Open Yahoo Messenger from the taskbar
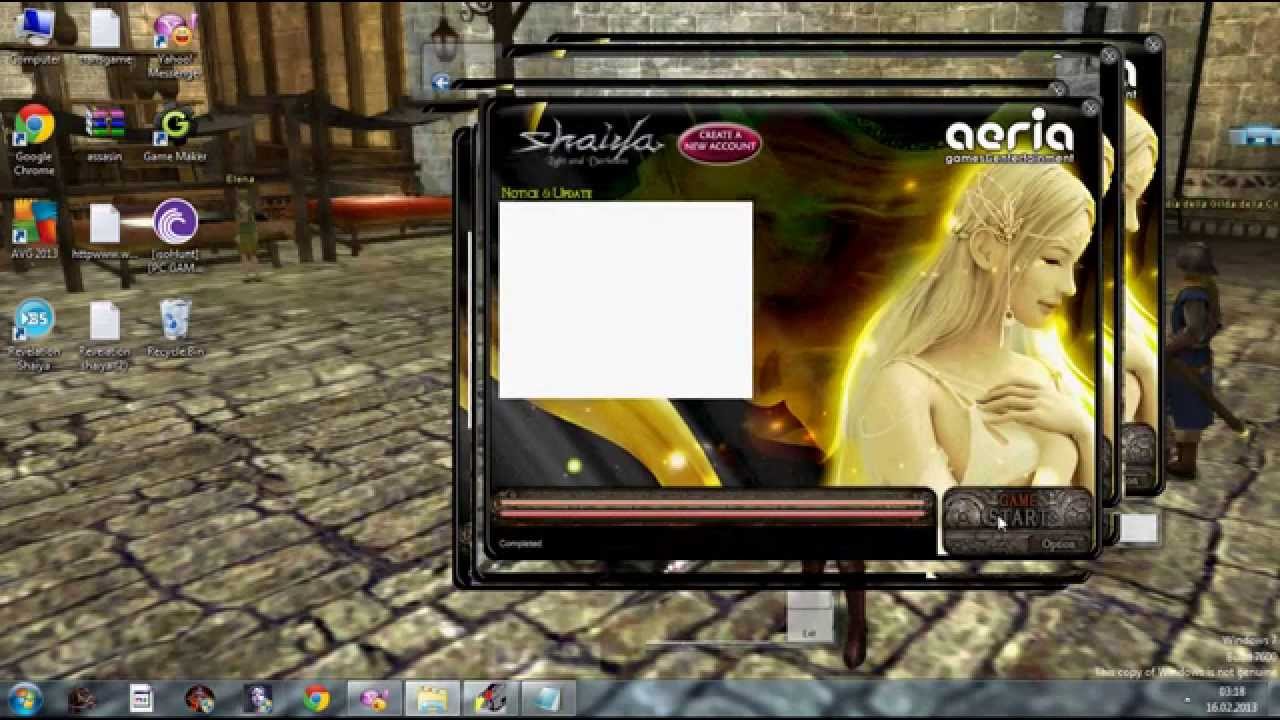The image size is (1280, 720). (375, 699)
